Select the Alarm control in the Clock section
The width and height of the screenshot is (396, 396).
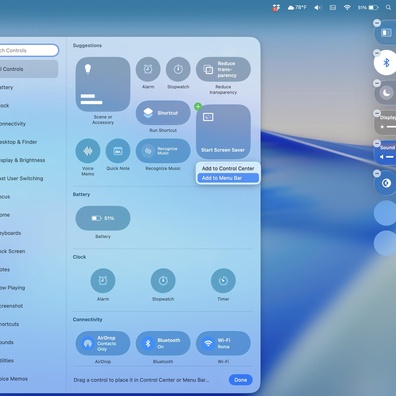[x=103, y=281]
